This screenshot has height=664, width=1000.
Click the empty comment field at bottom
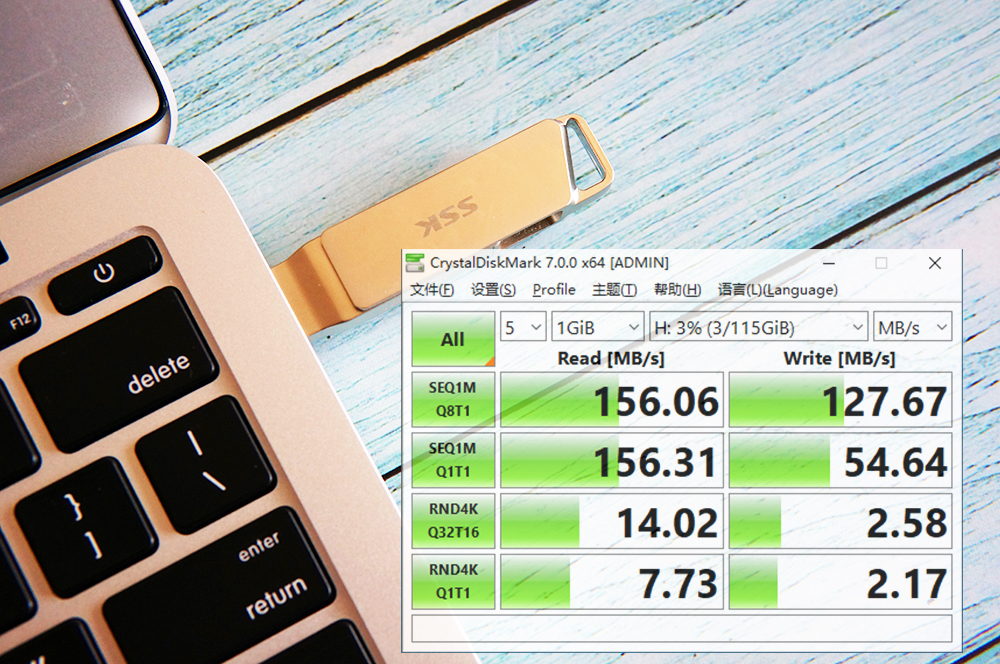[682, 628]
